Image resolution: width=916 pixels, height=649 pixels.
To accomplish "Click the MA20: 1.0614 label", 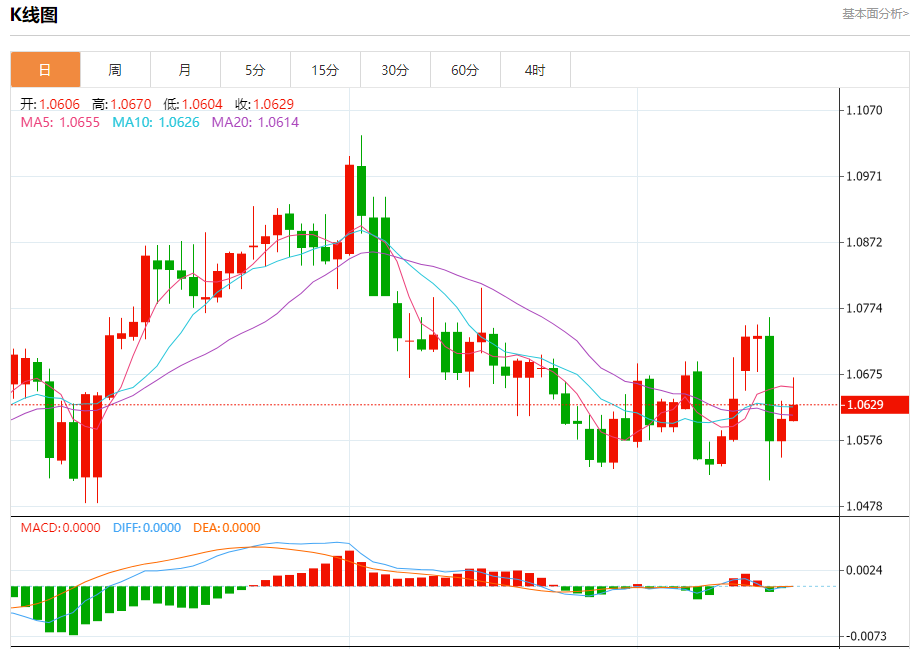I will [255, 122].
